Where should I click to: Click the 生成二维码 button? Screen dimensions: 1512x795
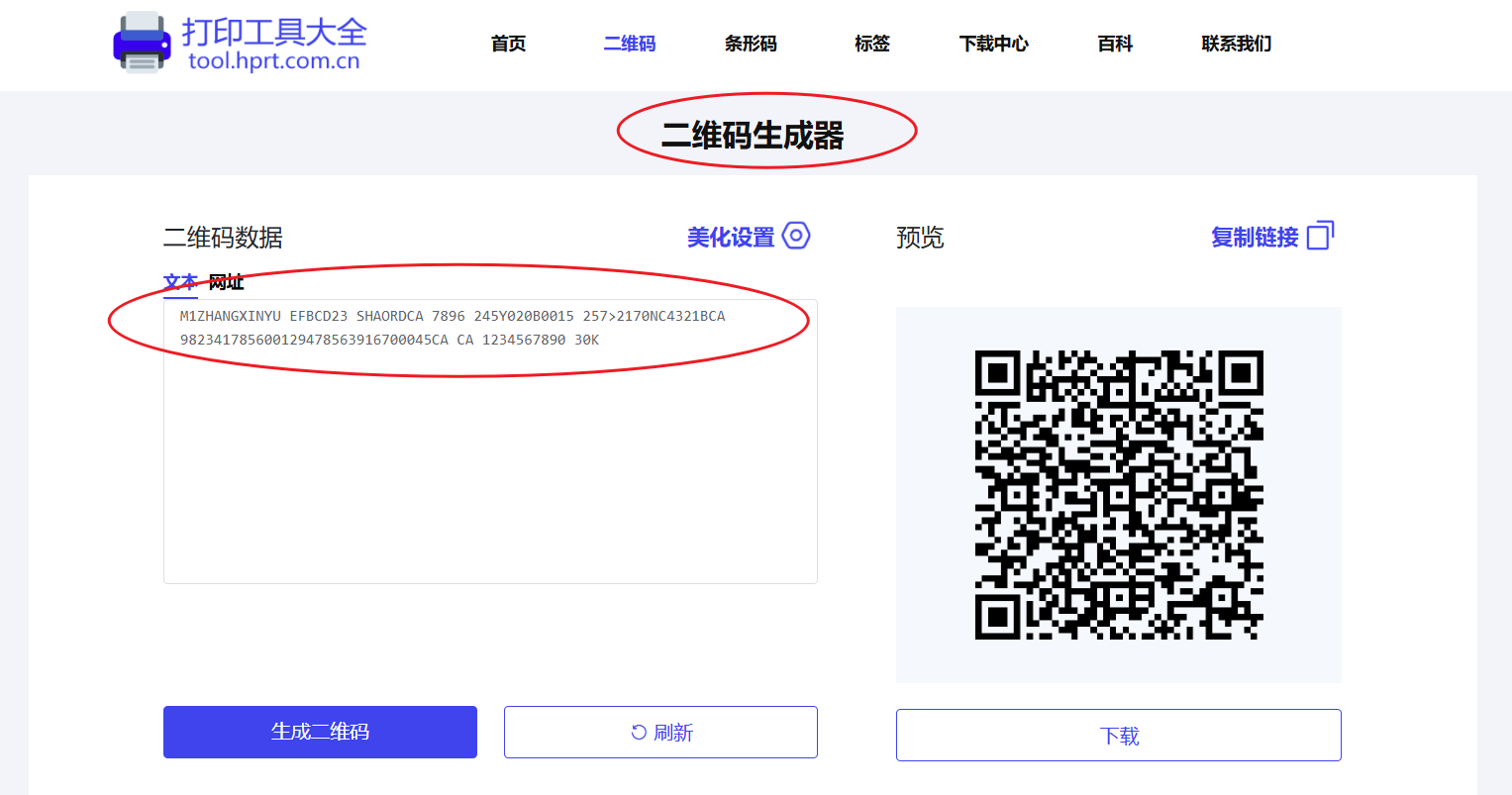tap(320, 732)
